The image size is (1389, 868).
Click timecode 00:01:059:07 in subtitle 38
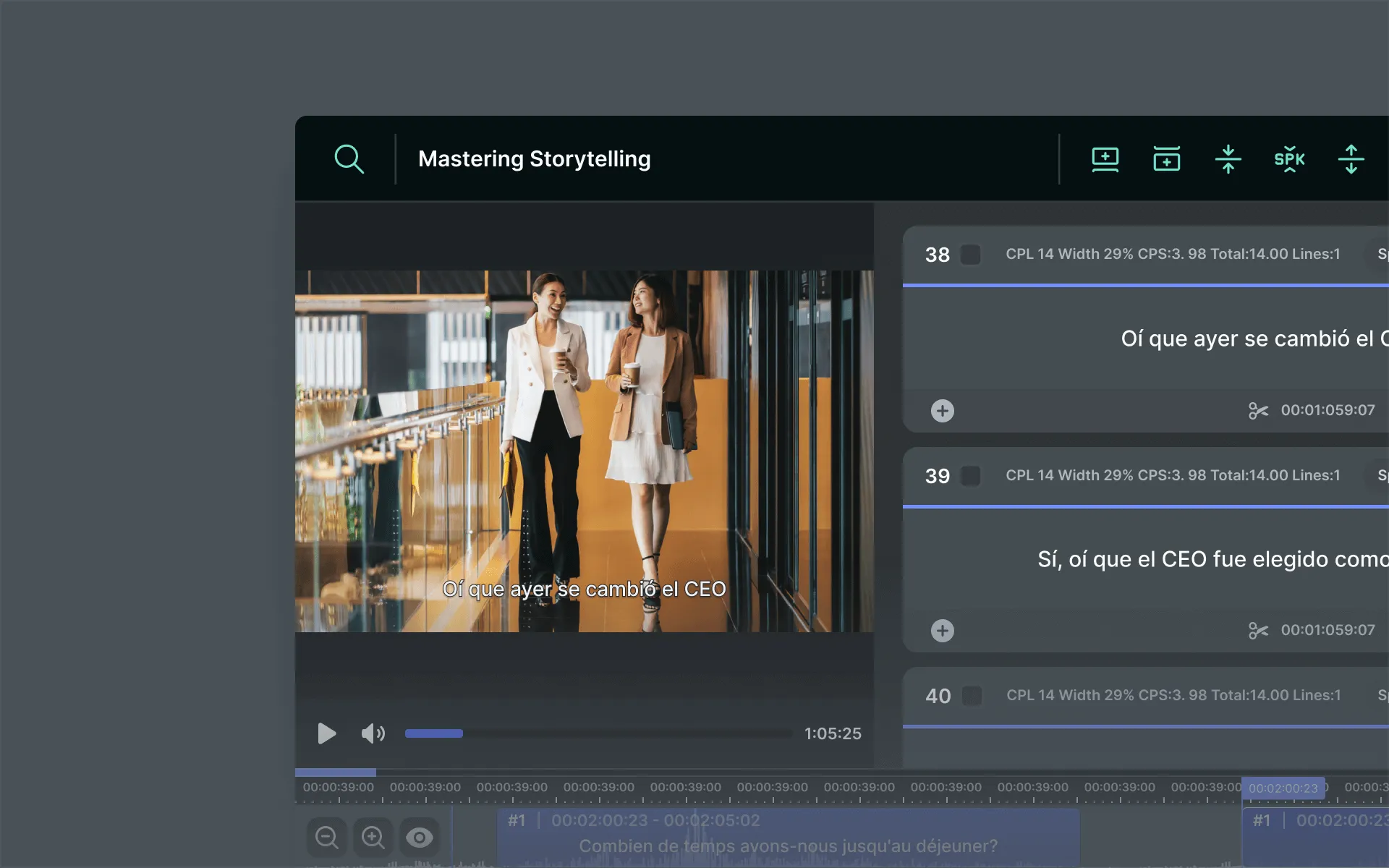pyautogui.click(x=1328, y=410)
